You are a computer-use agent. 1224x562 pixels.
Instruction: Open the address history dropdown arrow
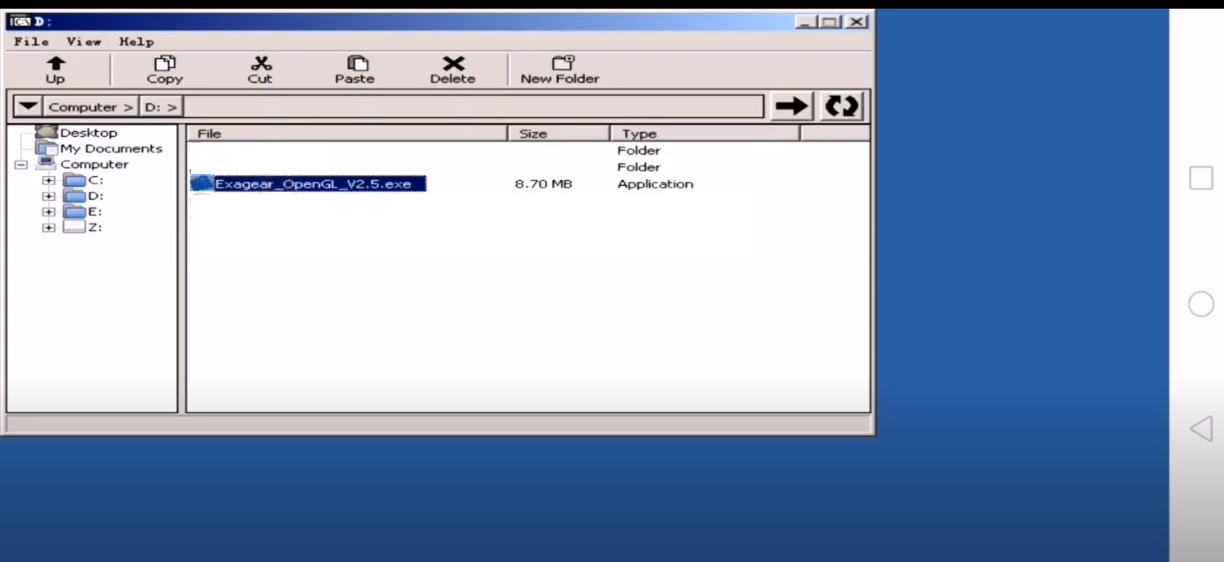pos(28,106)
